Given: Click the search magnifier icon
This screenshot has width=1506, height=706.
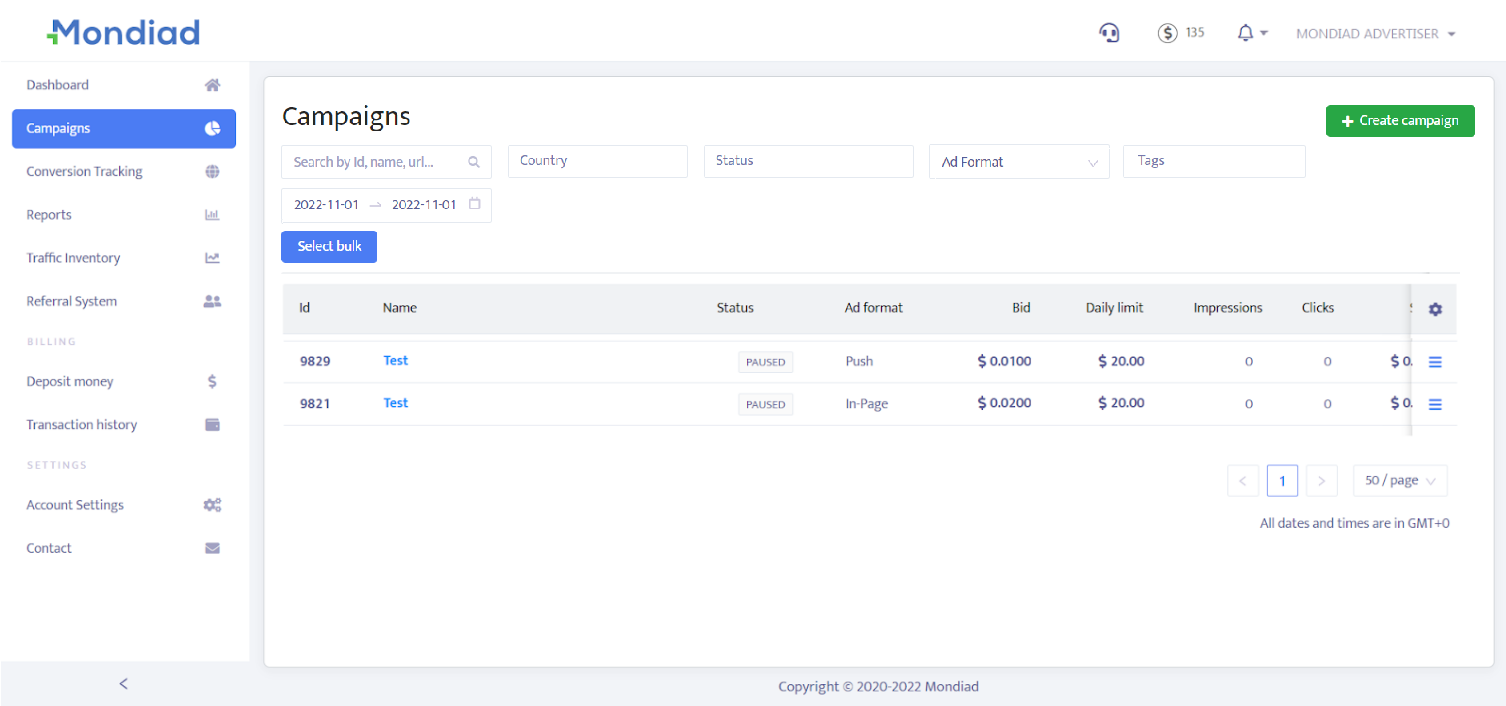Looking at the screenshot, I should pos(474,162).
